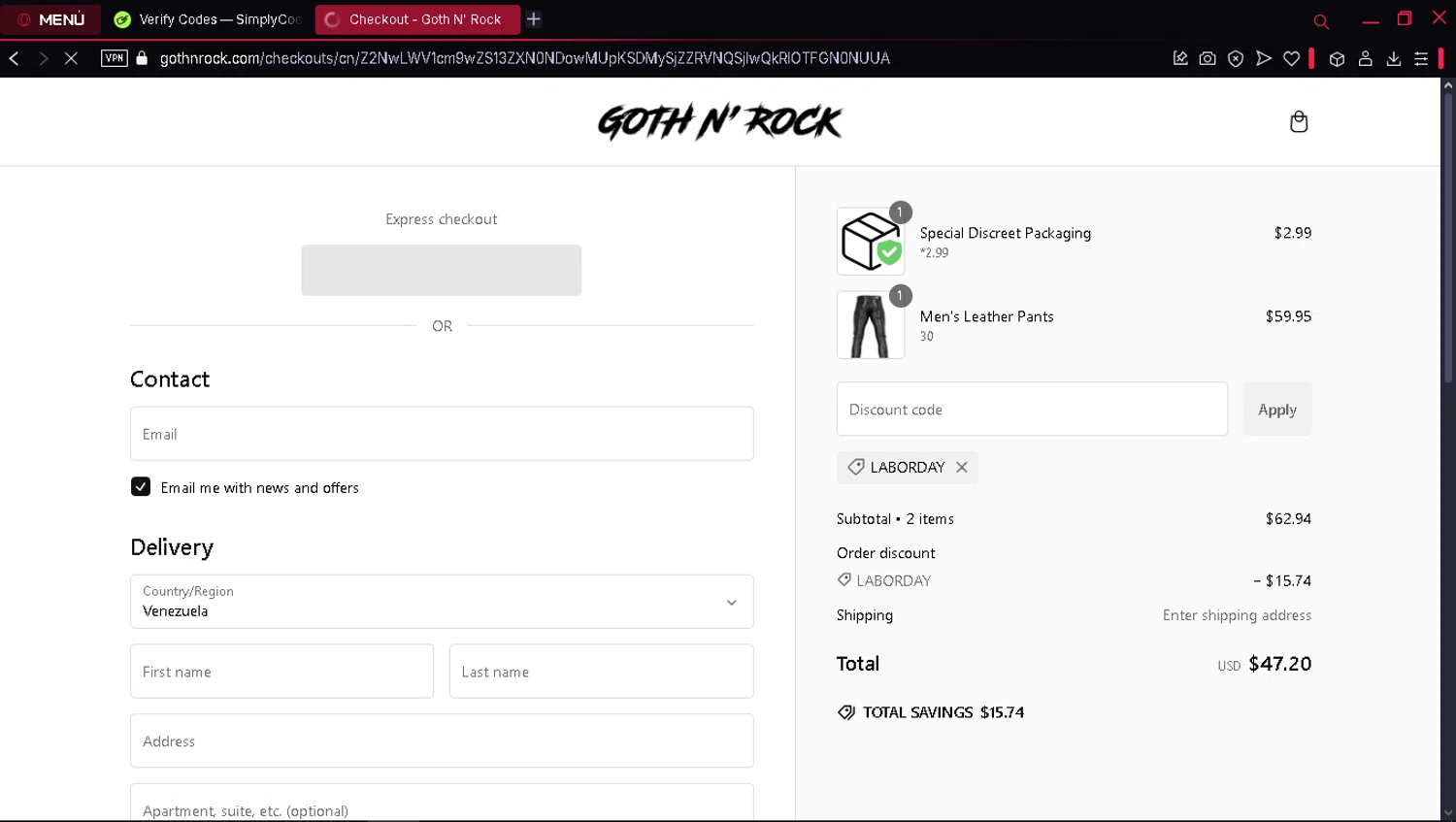1456x822 pixels.
Task: Expand the Country/Region dropdown
Action: [442, 602]
